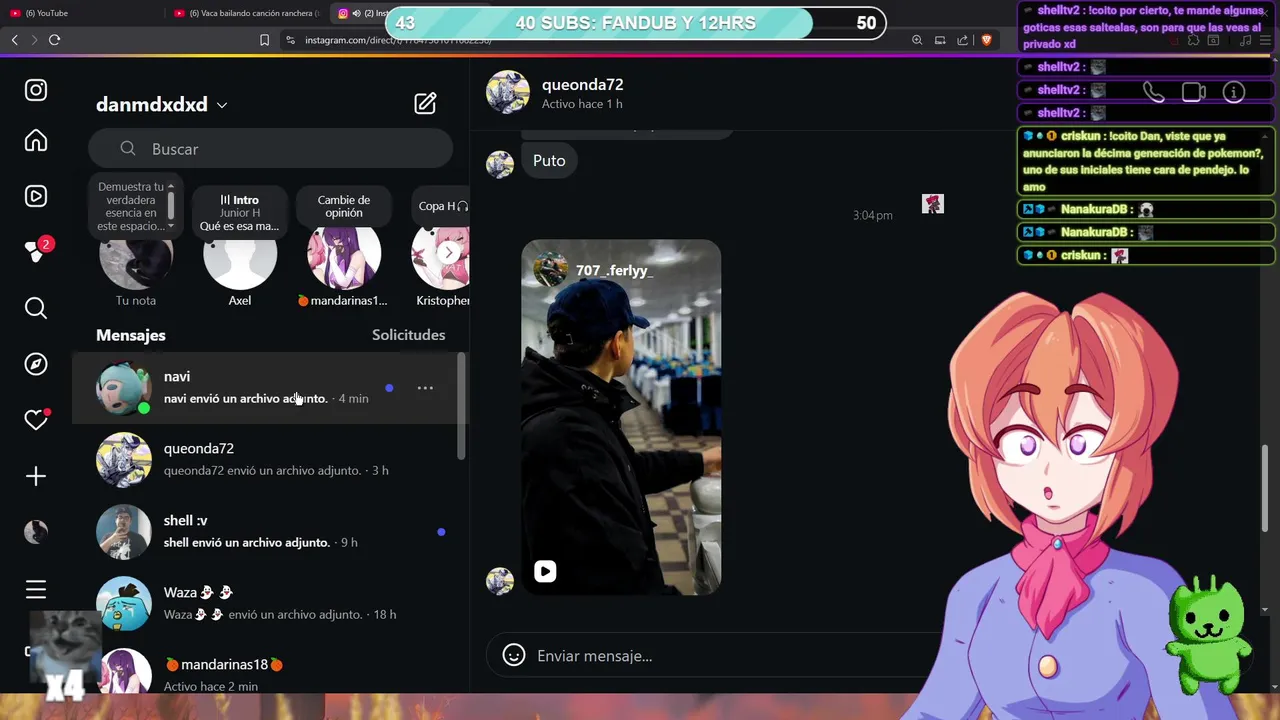This screenshot has width=1280, height=720.
Task: Click 3:04 pm timestamp
Action: click(x=873, y=215)
